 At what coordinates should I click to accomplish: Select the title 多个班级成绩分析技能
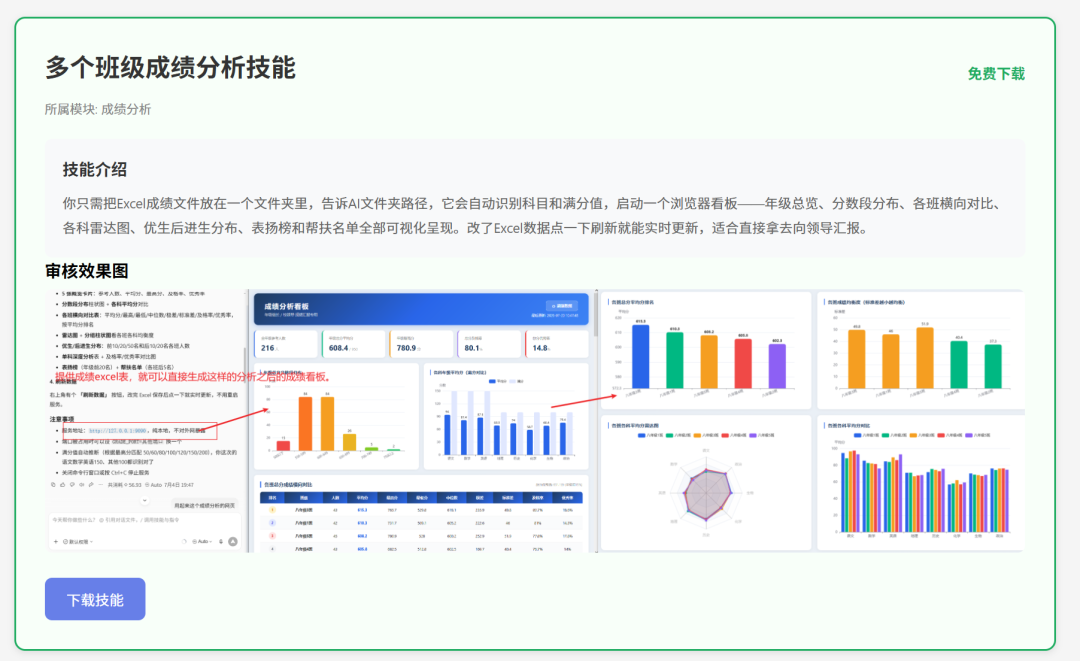170,67
